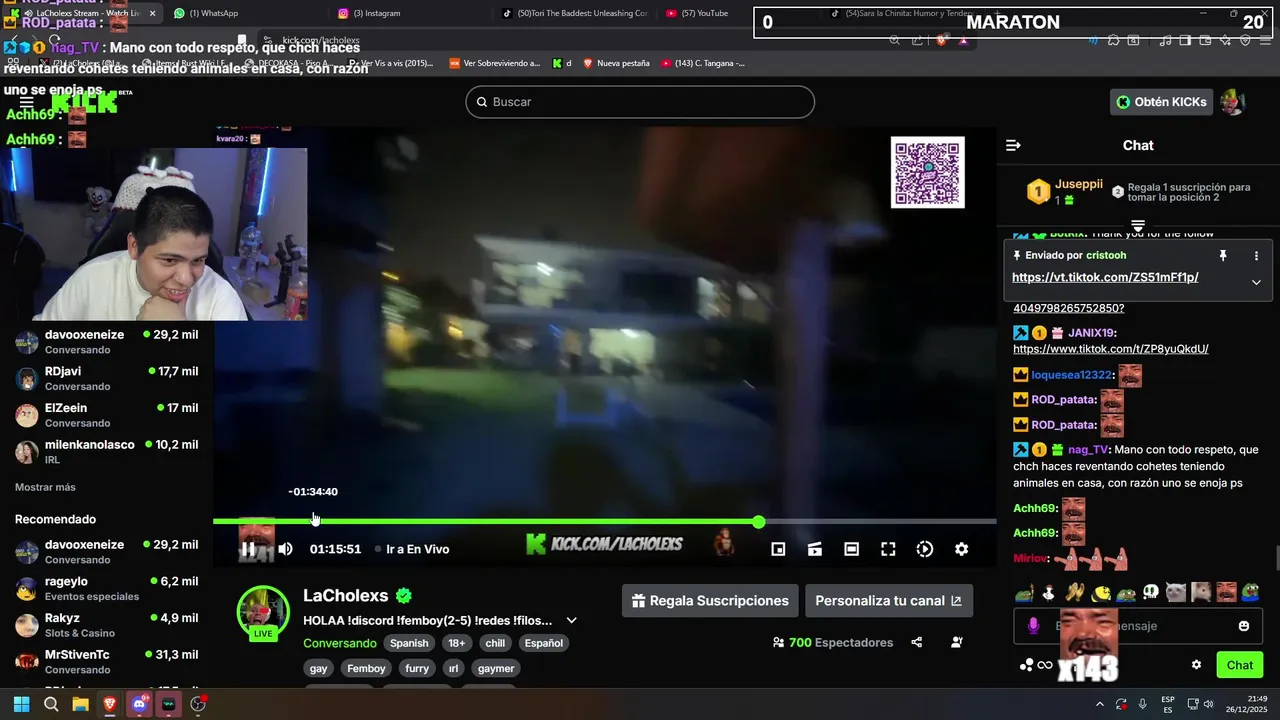1280x720 pixels.
Task: Select the 18+ tag
Action: (457, 643)
